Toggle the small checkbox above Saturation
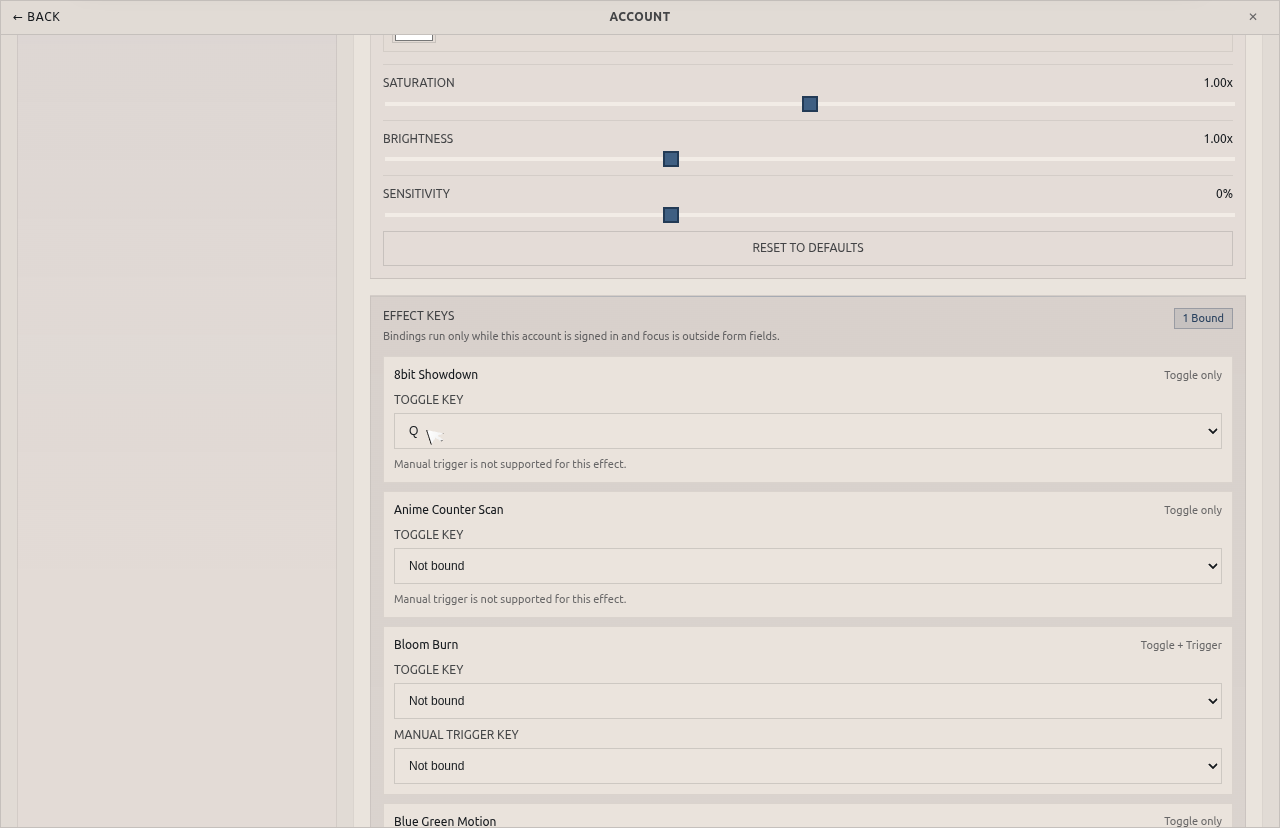Image resolution: width=1280 pixels, height=828 pixels. (x=414, y=34)
